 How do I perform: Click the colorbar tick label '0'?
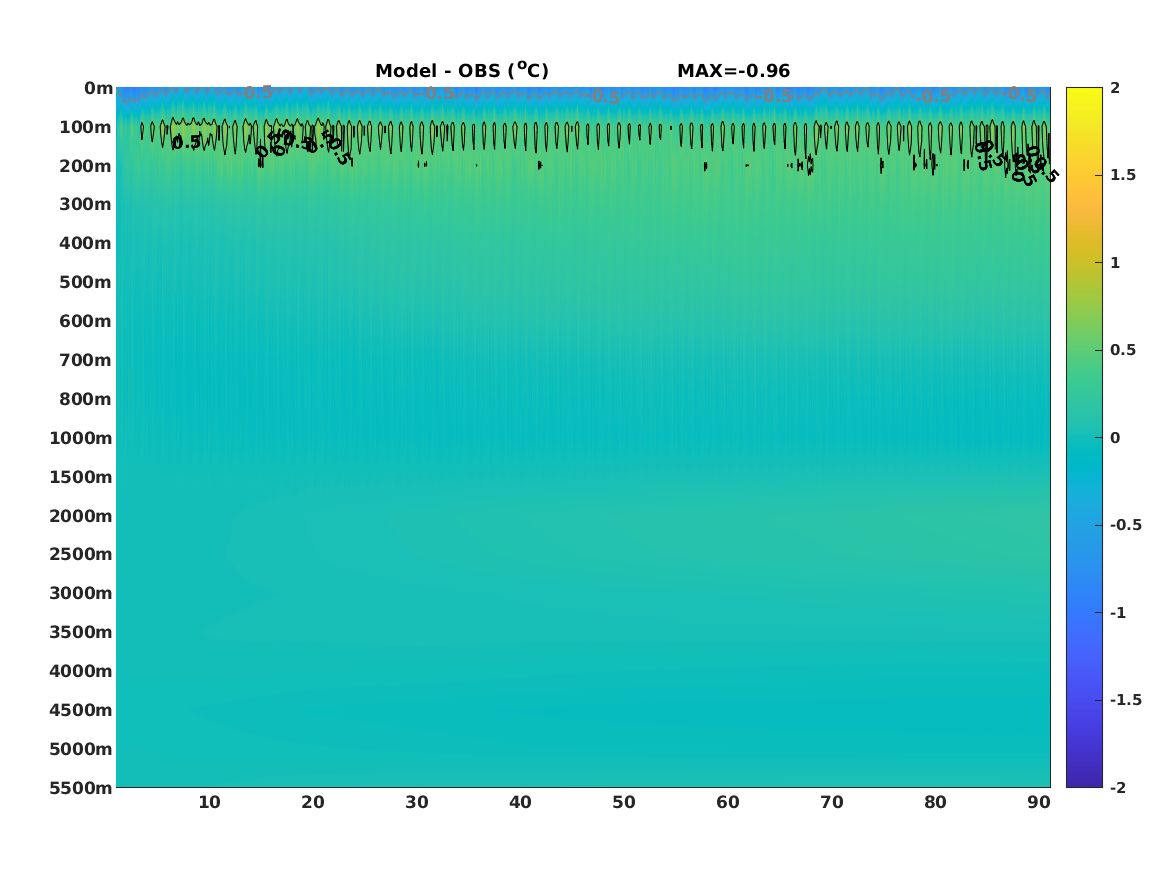pos(1115,438)
